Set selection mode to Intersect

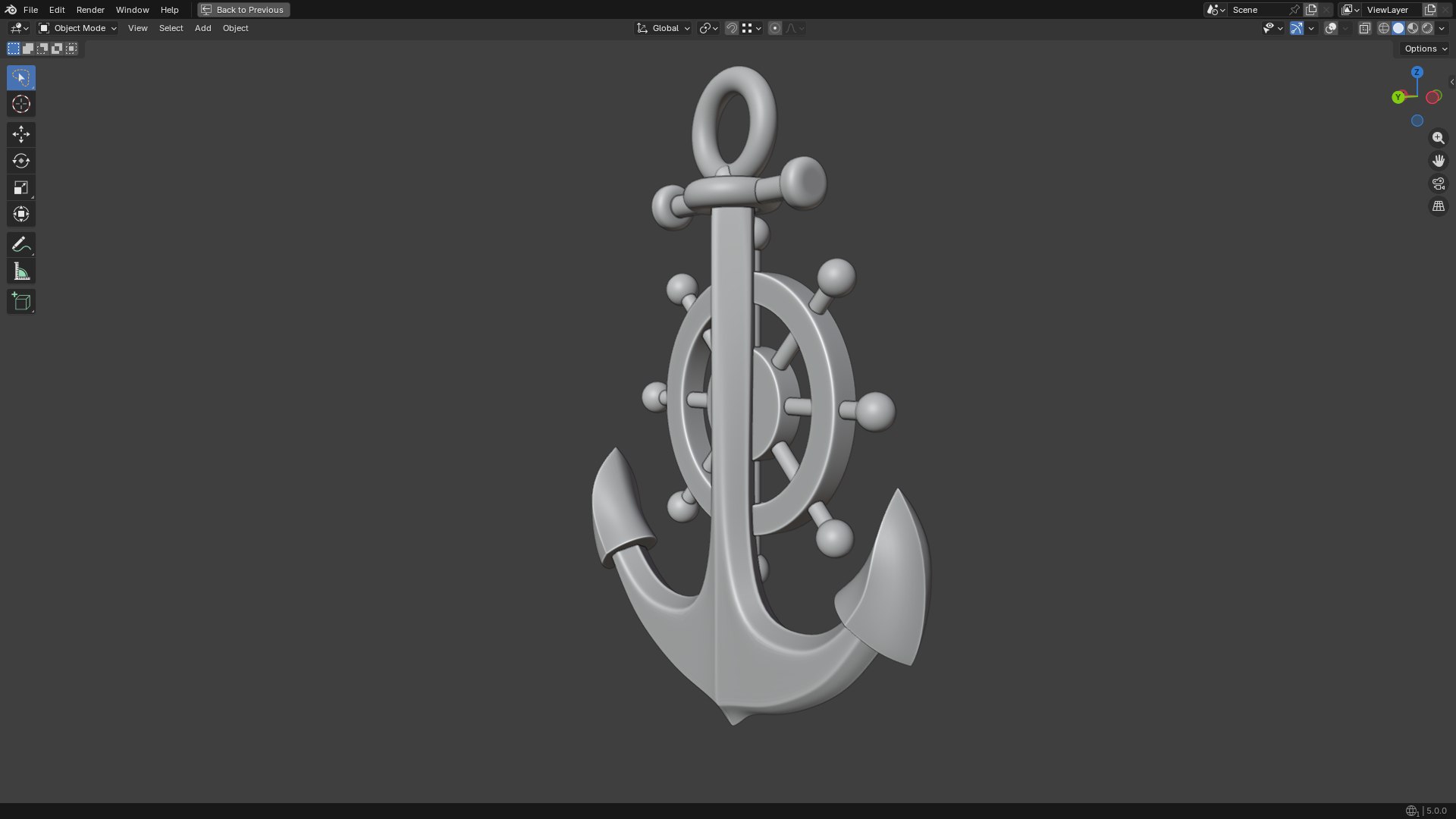tap(71, 49)
